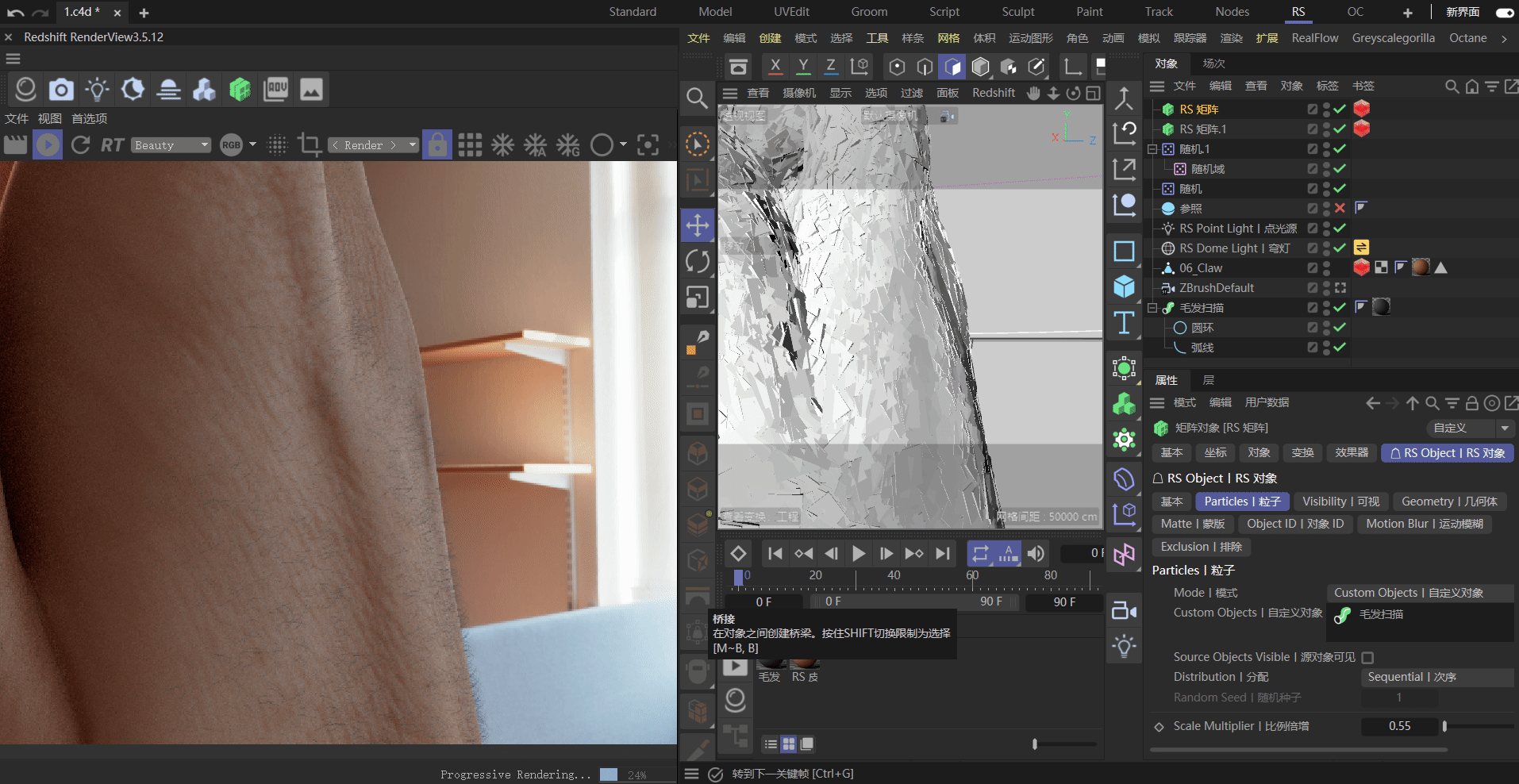Disable the 参照 object red X visibility

tap(1340, 208)
